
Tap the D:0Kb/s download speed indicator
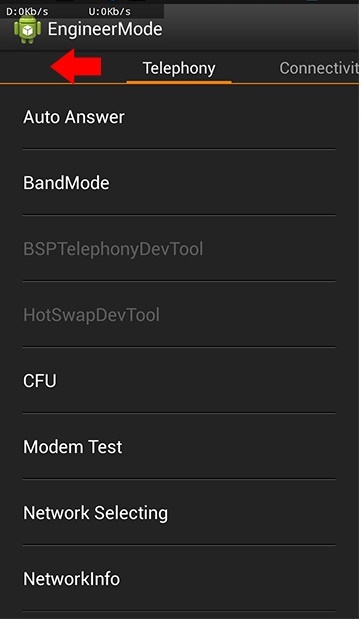click(27, 11)
